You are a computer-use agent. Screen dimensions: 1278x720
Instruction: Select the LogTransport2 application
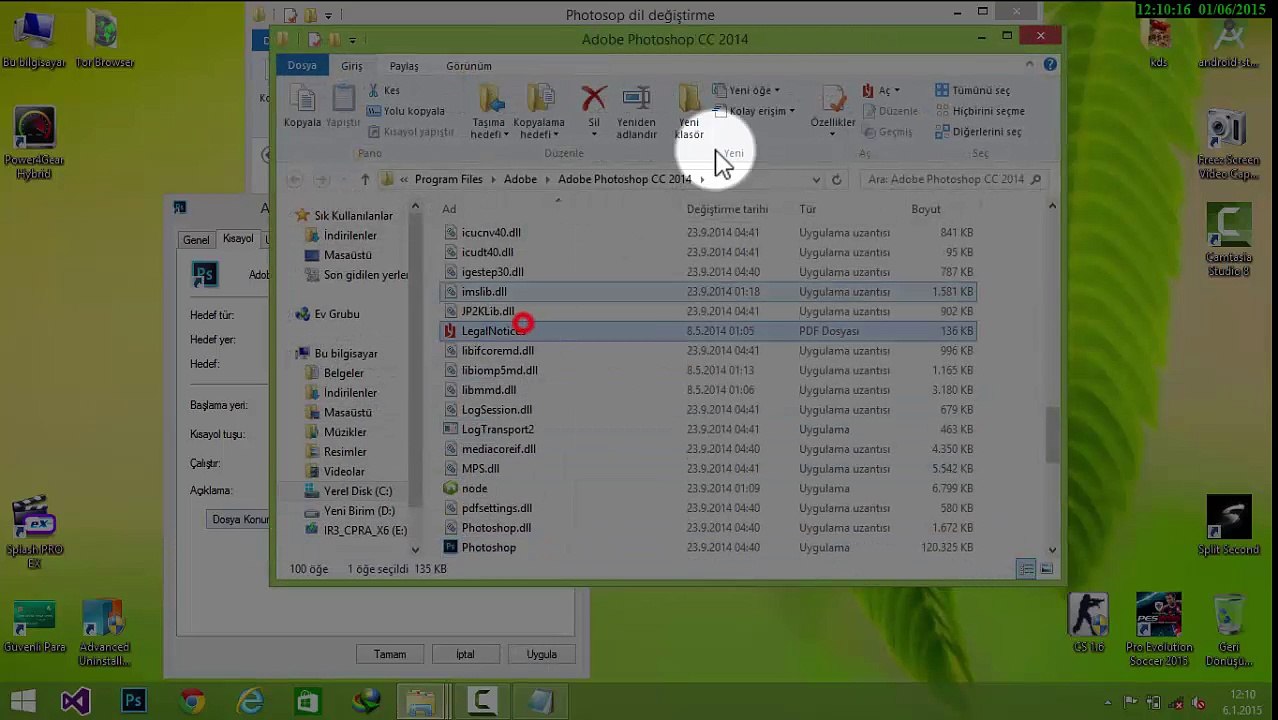tap(497, 429)
